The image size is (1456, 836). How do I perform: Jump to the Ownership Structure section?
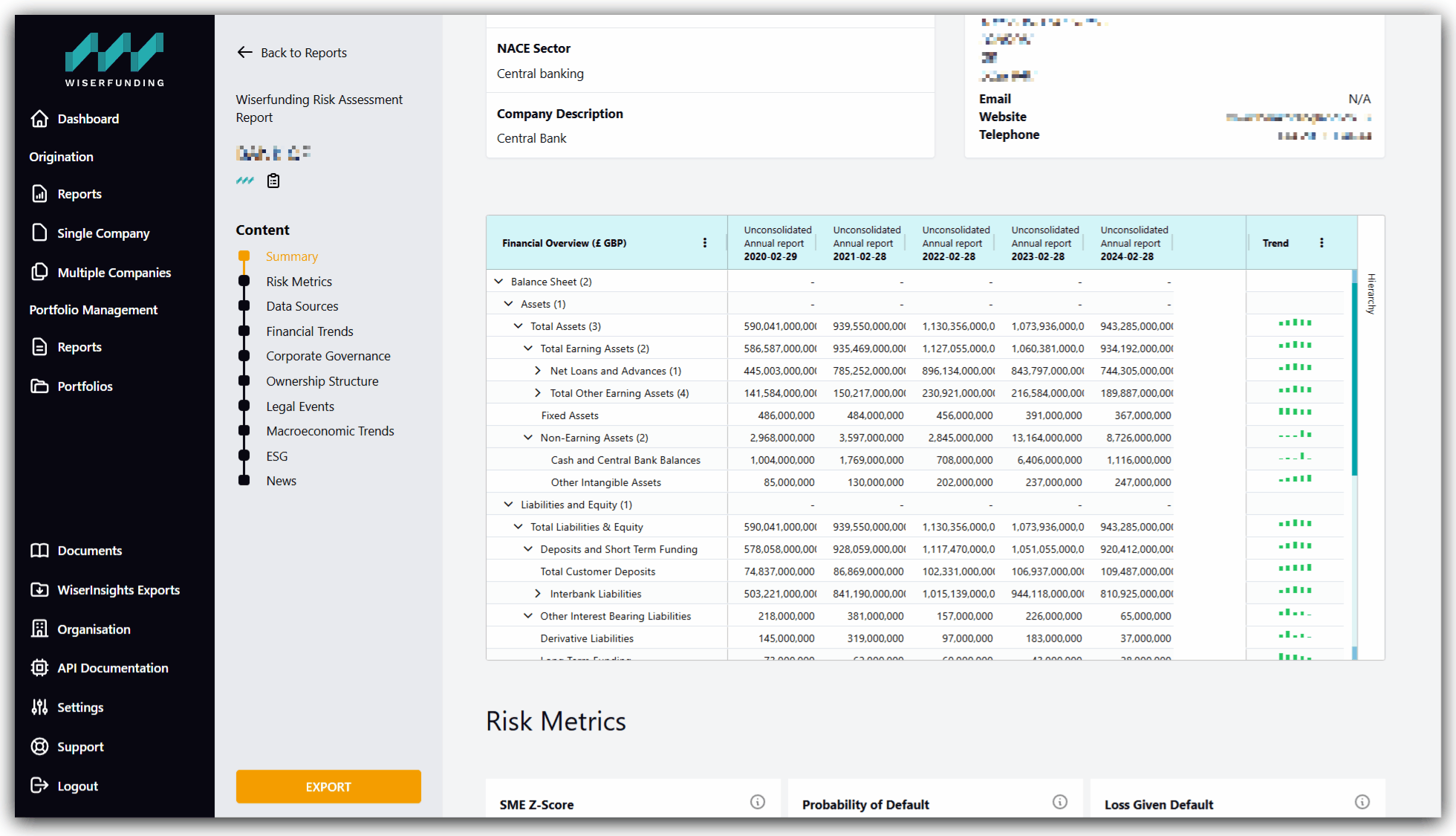[322, 381]
